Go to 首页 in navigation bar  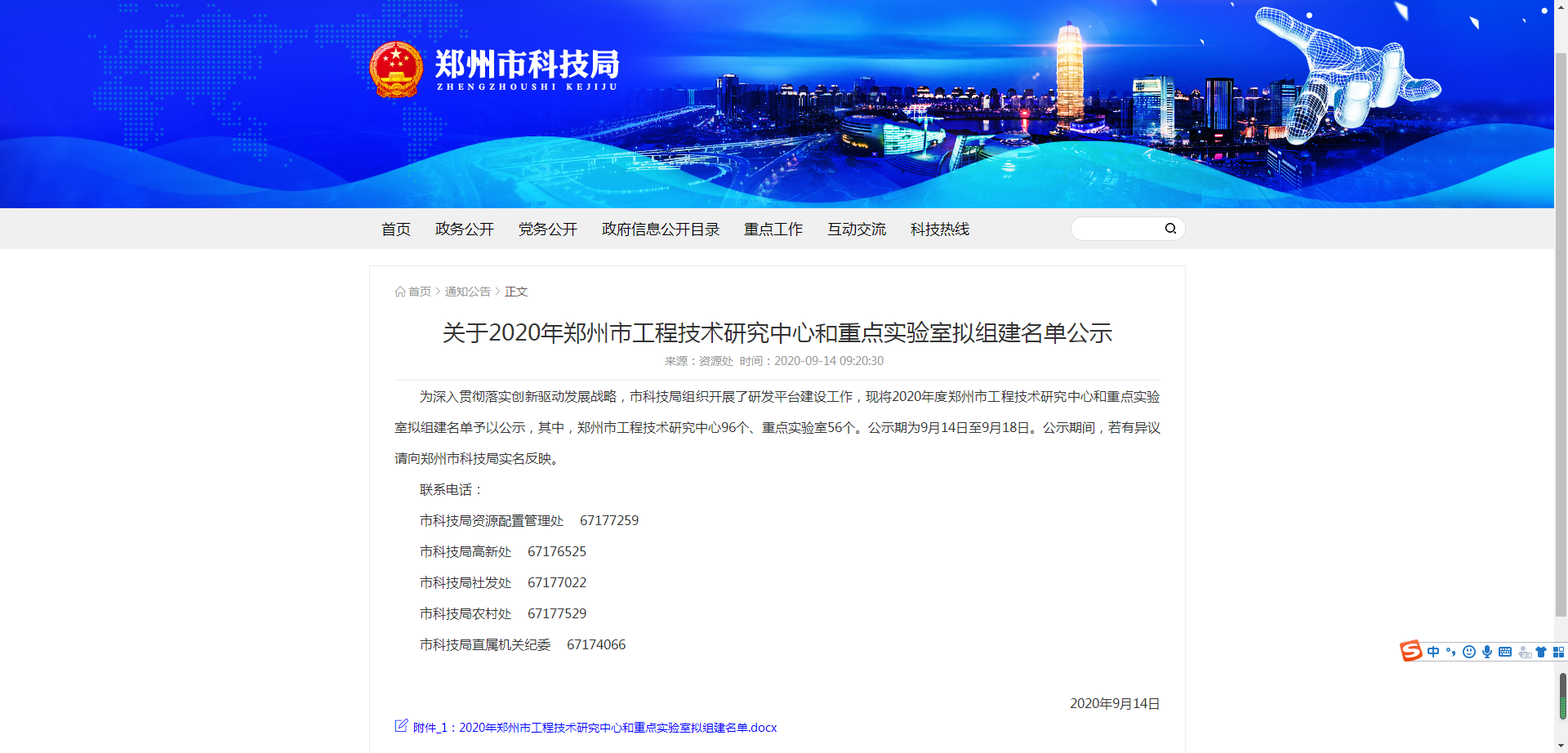point(396,229)
